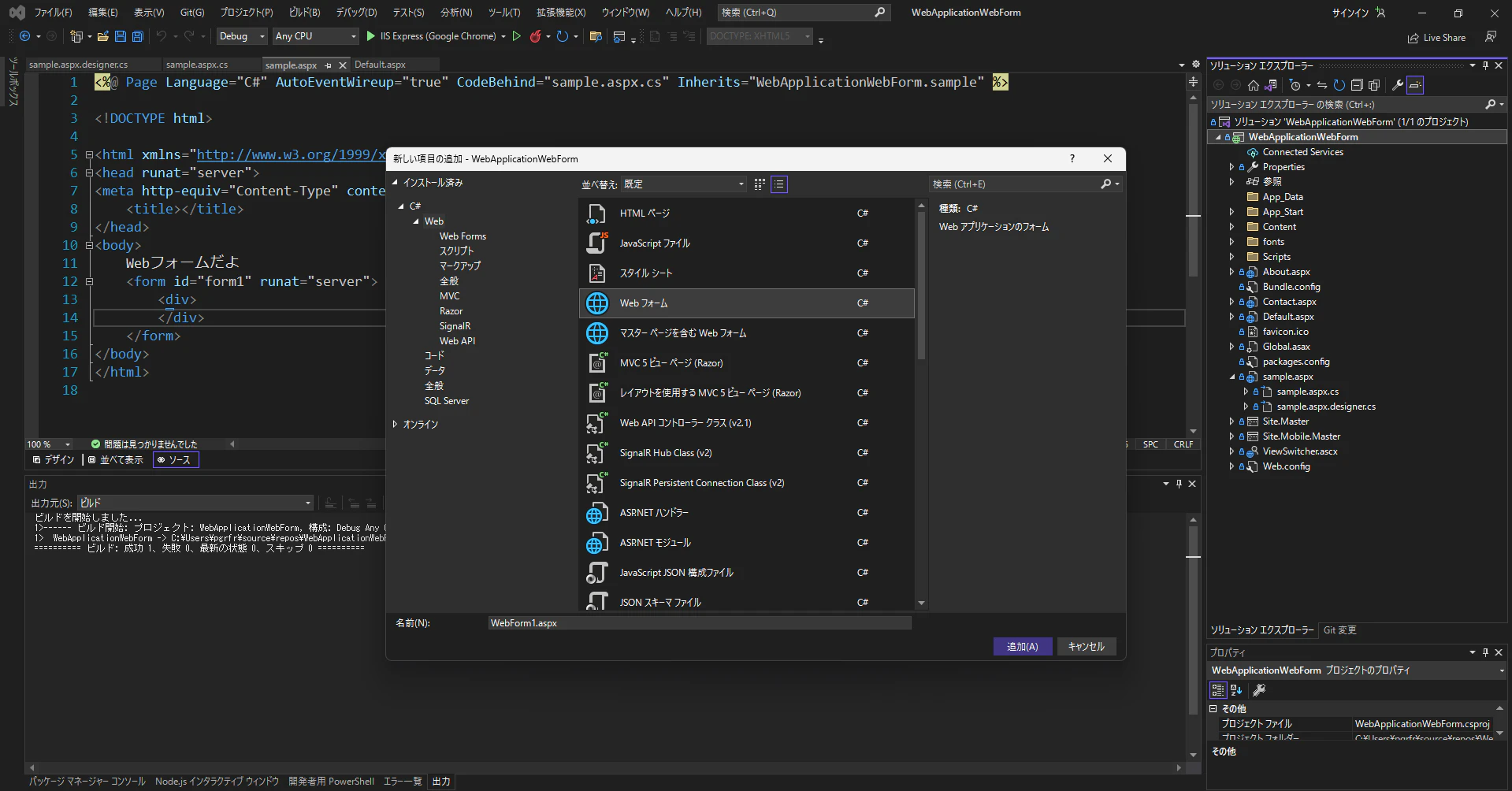Toggle auto-hide pin on Solution Explorer panel

[x=1485, y=65]
